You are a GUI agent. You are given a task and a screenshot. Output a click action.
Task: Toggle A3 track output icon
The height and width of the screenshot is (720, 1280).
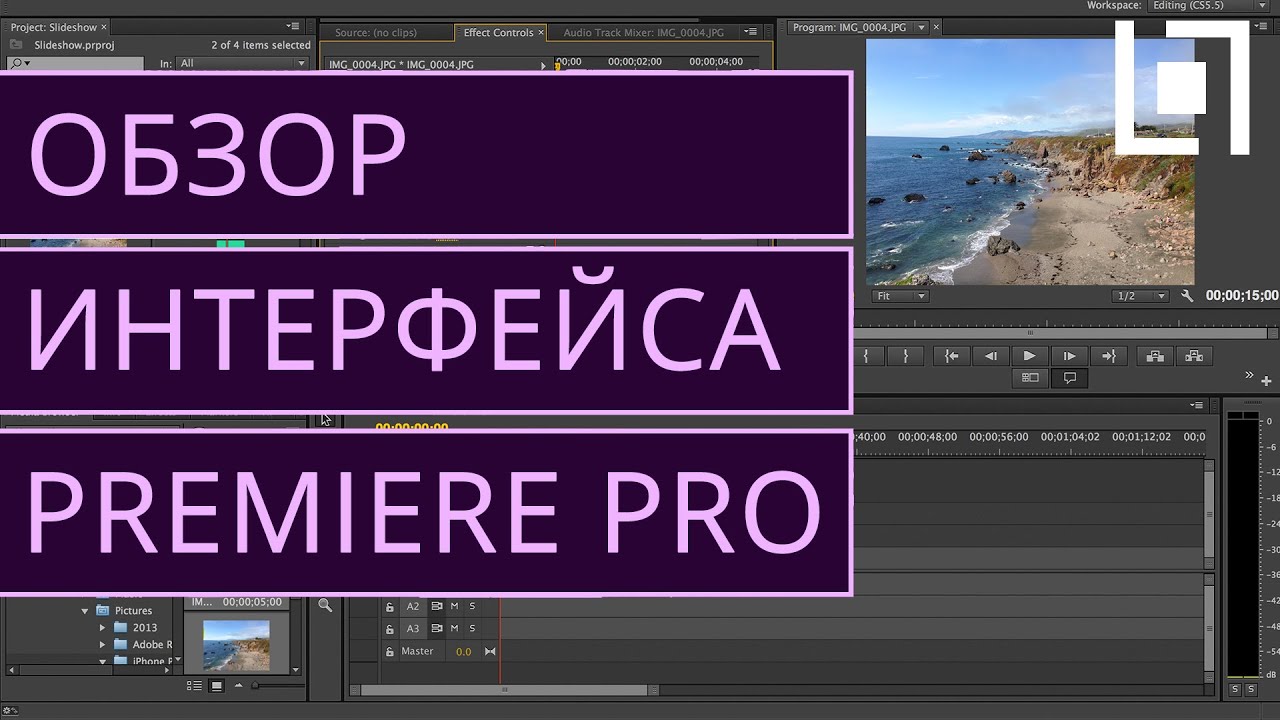click(436, 629)
